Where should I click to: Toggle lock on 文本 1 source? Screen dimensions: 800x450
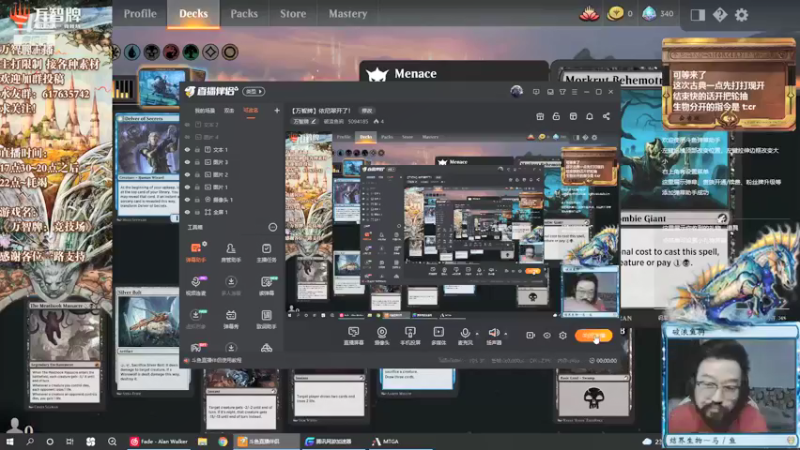(197, 149)
